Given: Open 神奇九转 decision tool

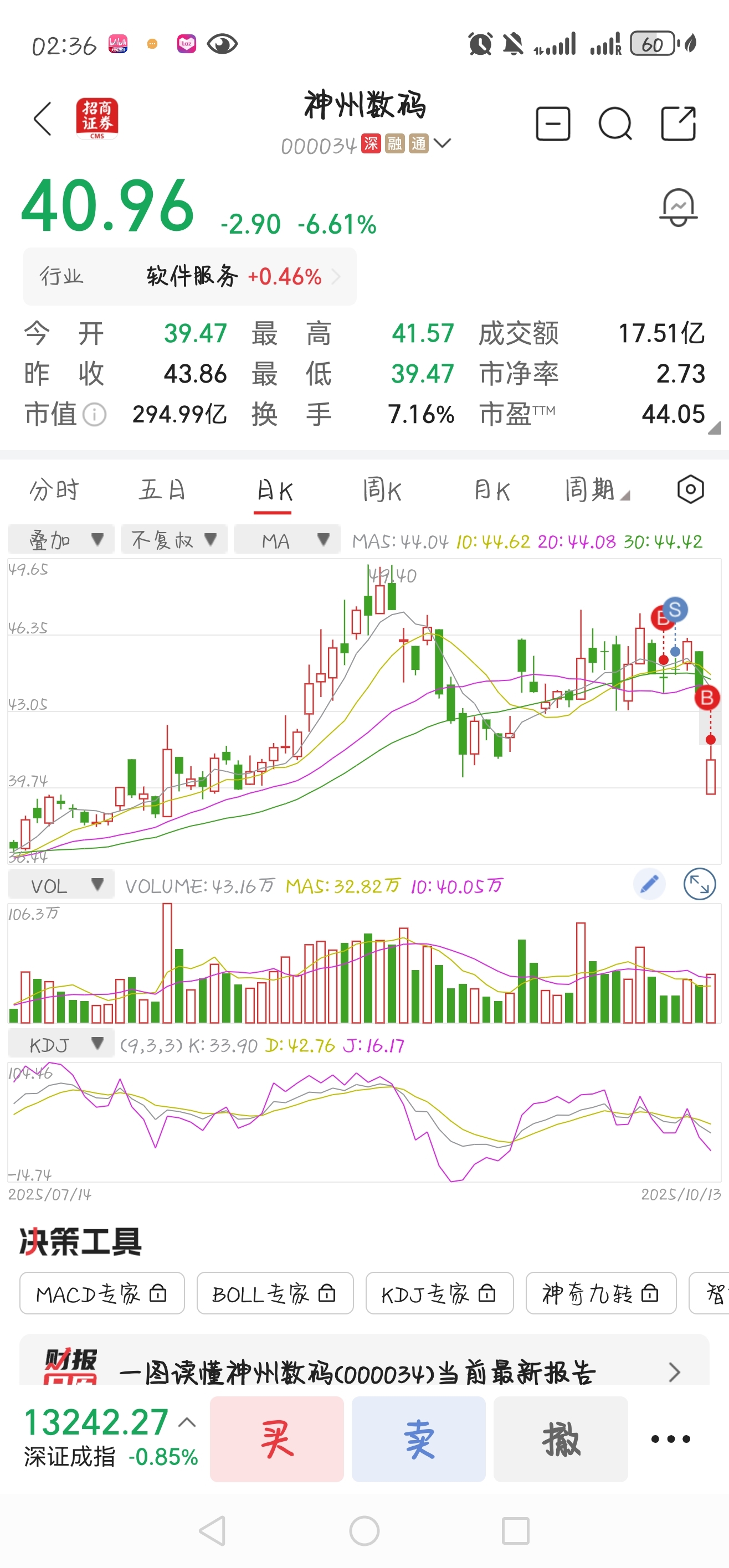Looking at the screenshot, I should (601, 1293).
